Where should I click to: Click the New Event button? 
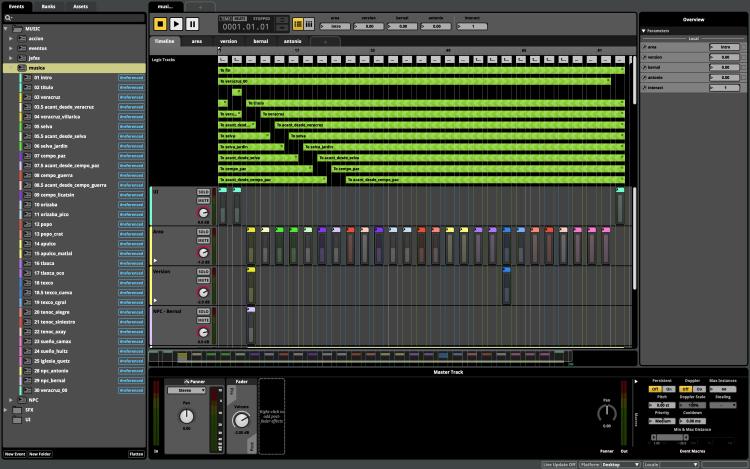pyautogui.click(x=14, y=453)
